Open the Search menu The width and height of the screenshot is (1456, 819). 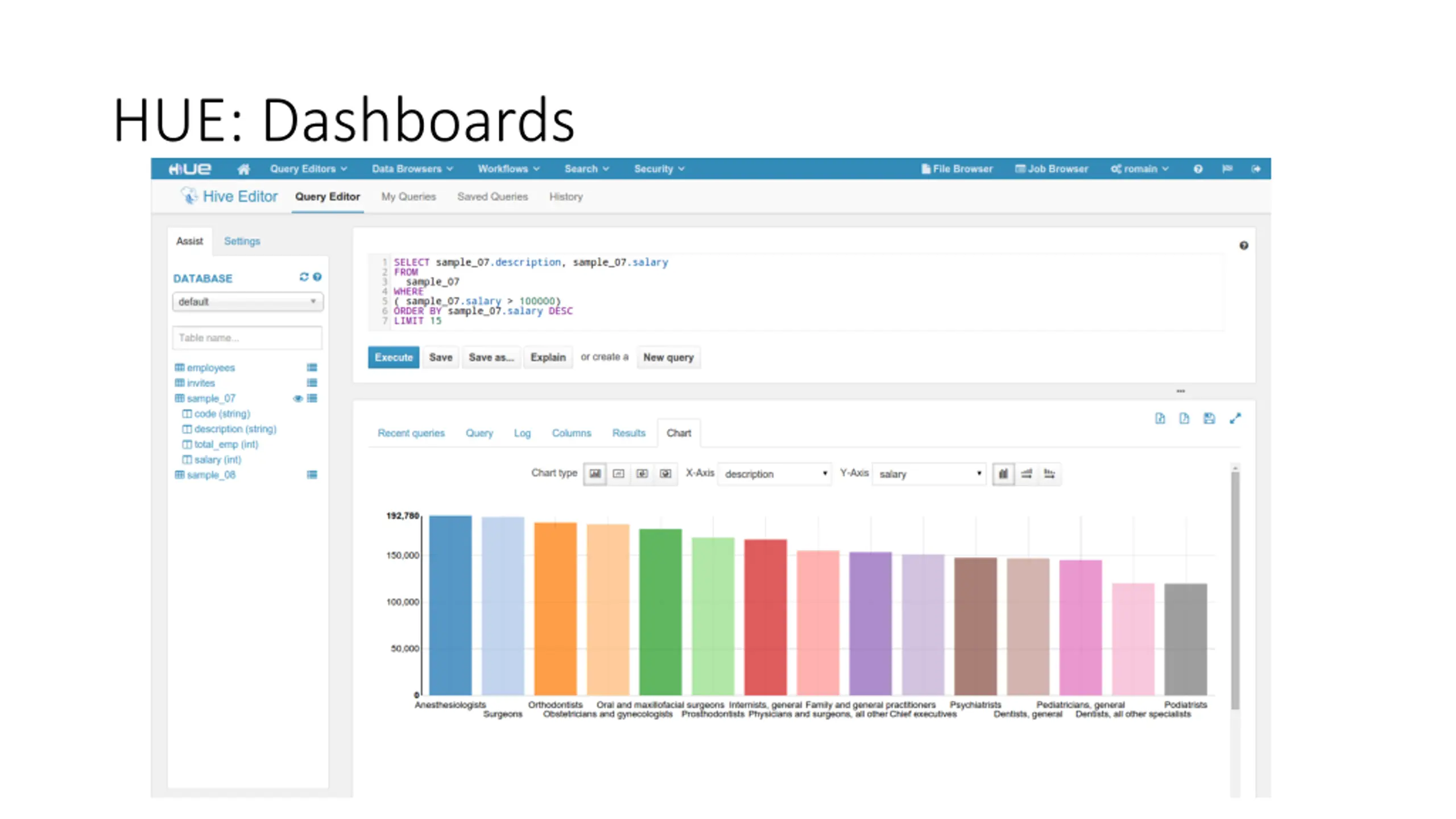tap(586, 169)
